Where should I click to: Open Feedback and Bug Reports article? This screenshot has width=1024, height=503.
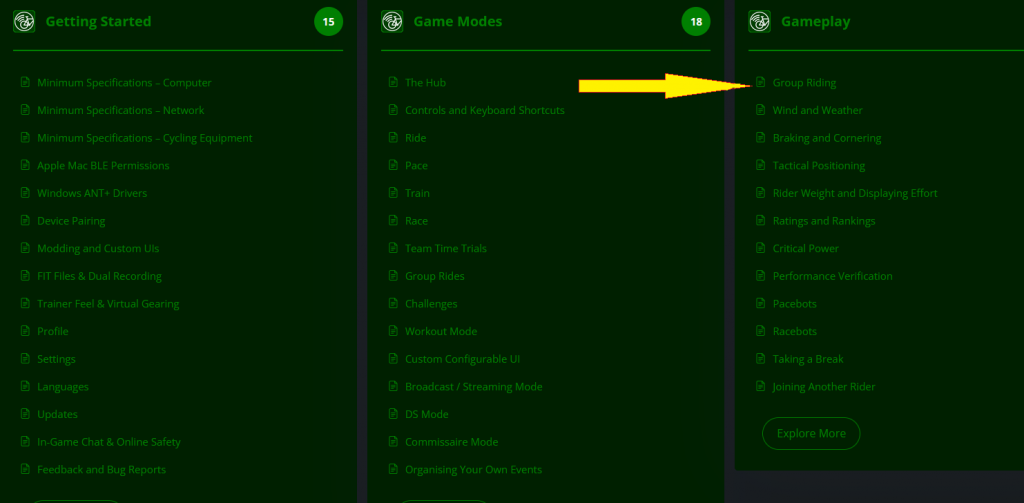(x=101, y=470)
